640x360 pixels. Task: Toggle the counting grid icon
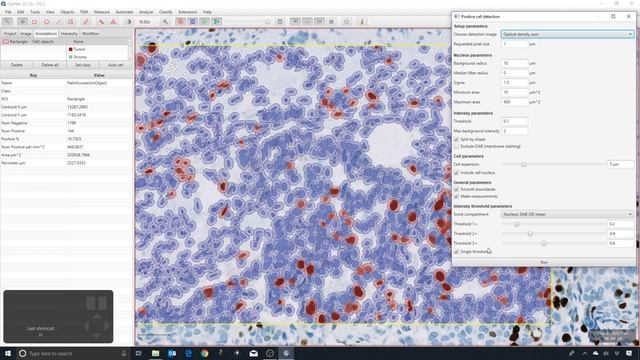point(331,22)
